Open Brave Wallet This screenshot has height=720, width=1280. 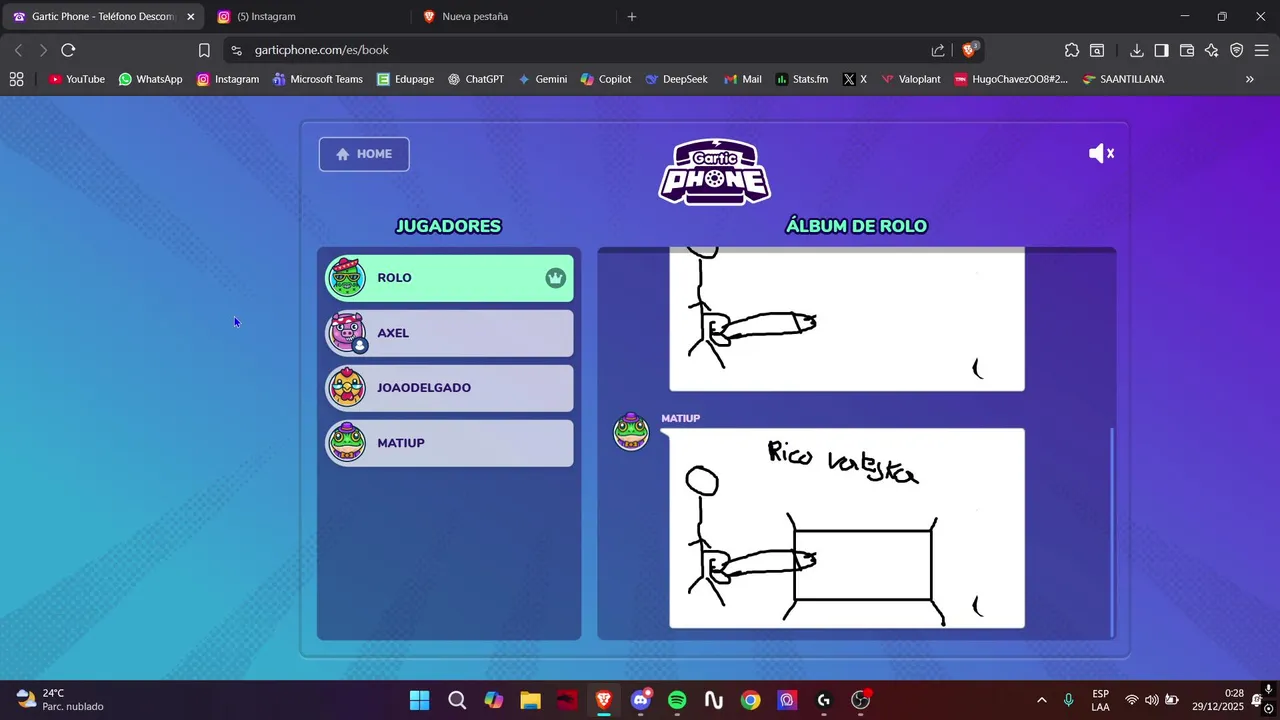[x=1187, y=50]
